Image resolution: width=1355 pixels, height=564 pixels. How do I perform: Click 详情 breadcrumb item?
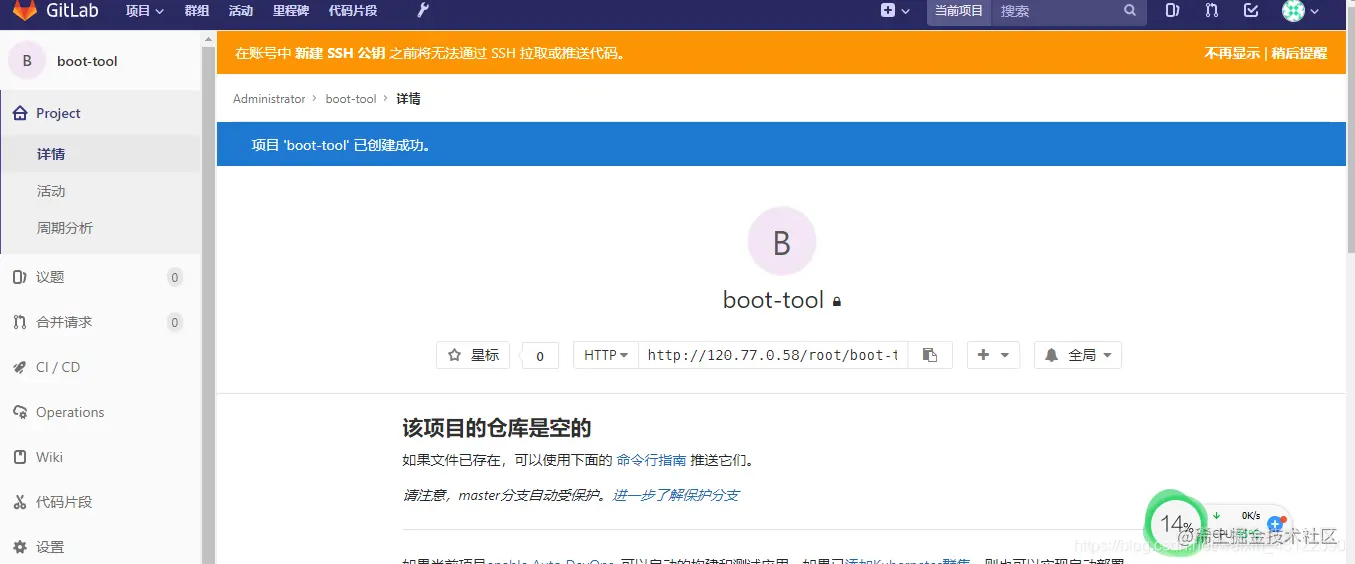(x=408, y=99)
